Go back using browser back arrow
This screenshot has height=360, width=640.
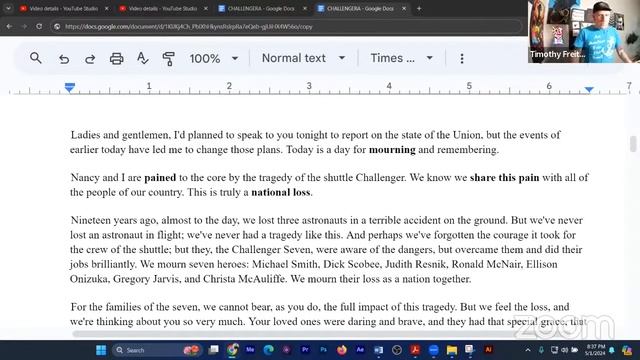point(9,27)
